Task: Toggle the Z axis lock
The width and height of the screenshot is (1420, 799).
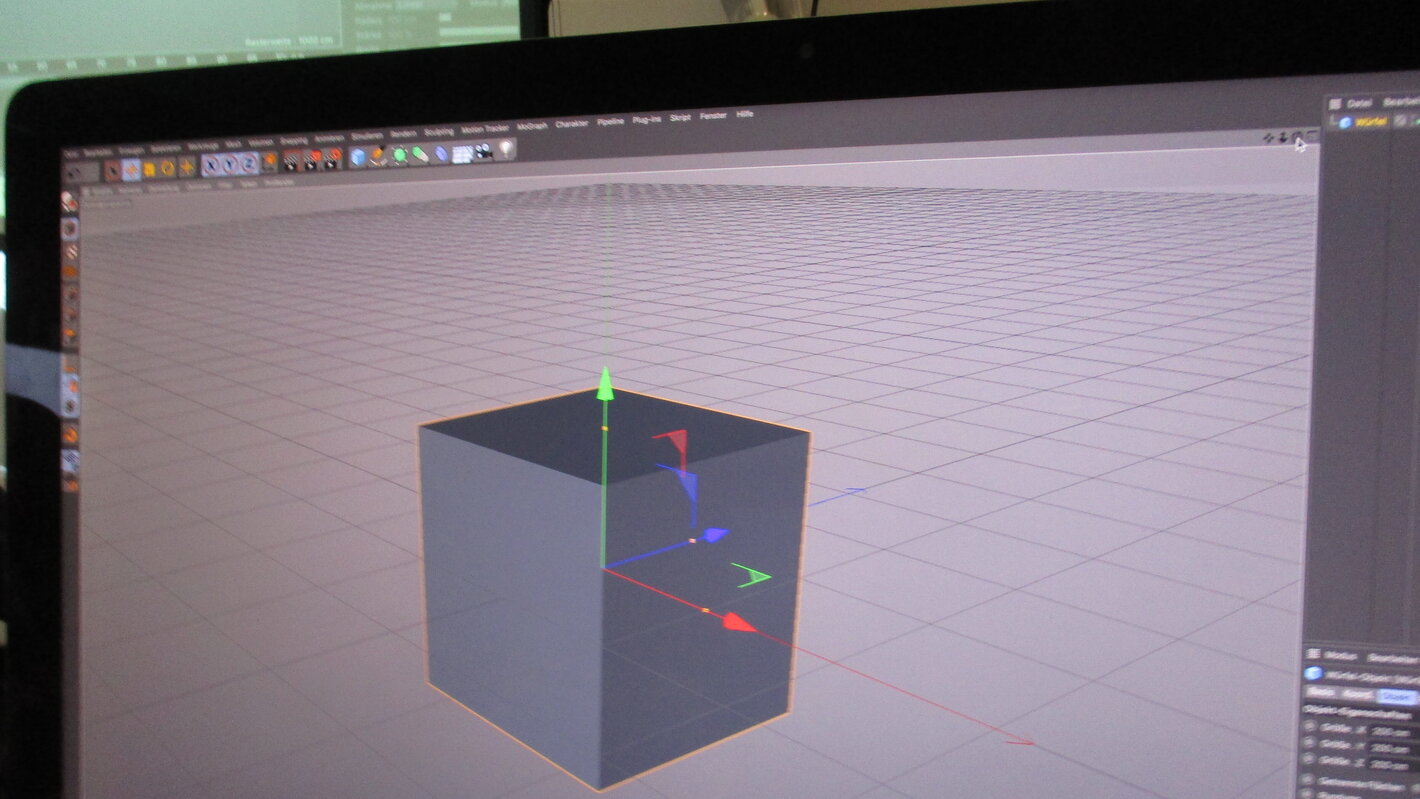Action: pyautogui.click(x=249, y=164)
